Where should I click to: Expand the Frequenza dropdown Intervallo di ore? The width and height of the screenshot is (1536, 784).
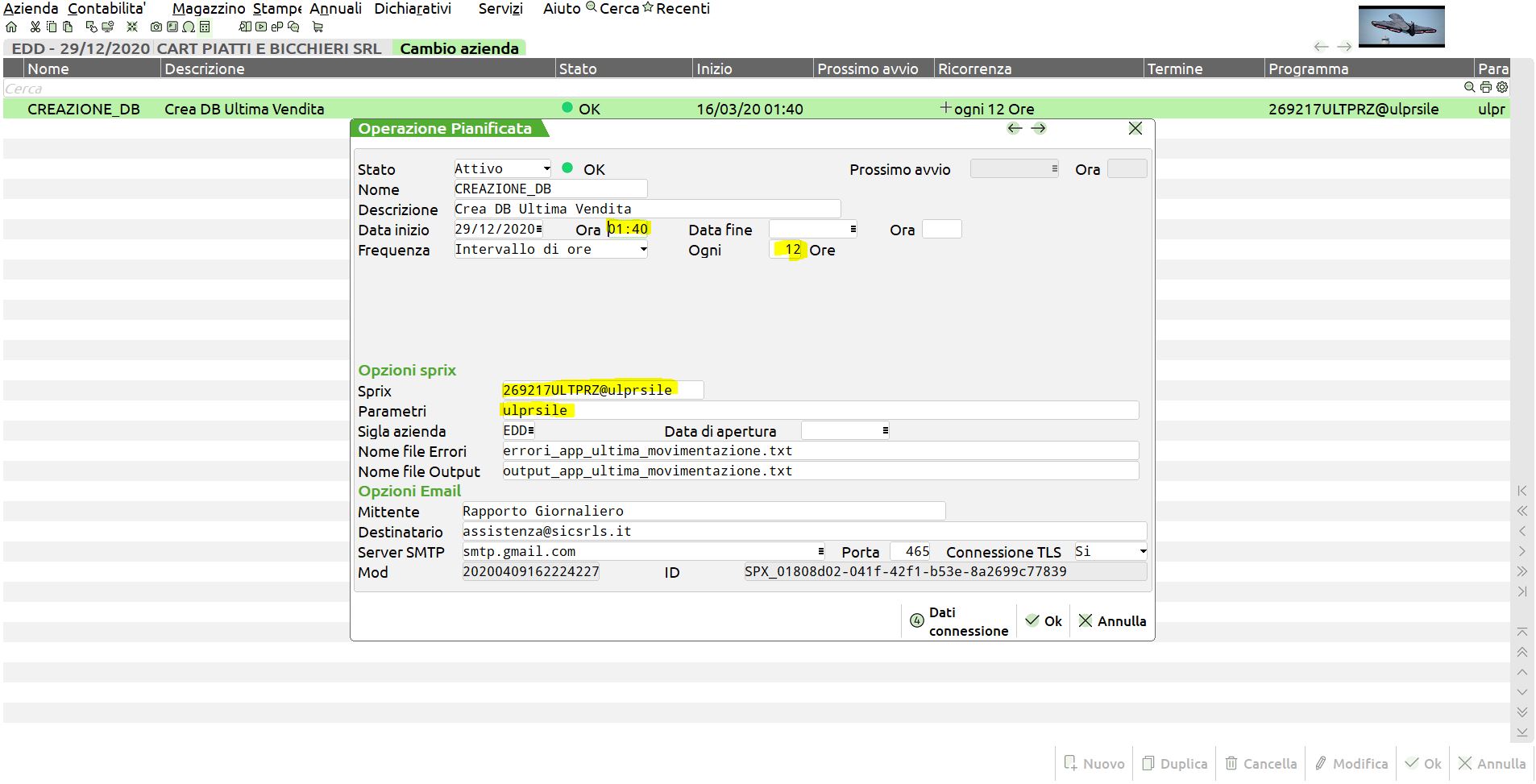coord(550,250)
